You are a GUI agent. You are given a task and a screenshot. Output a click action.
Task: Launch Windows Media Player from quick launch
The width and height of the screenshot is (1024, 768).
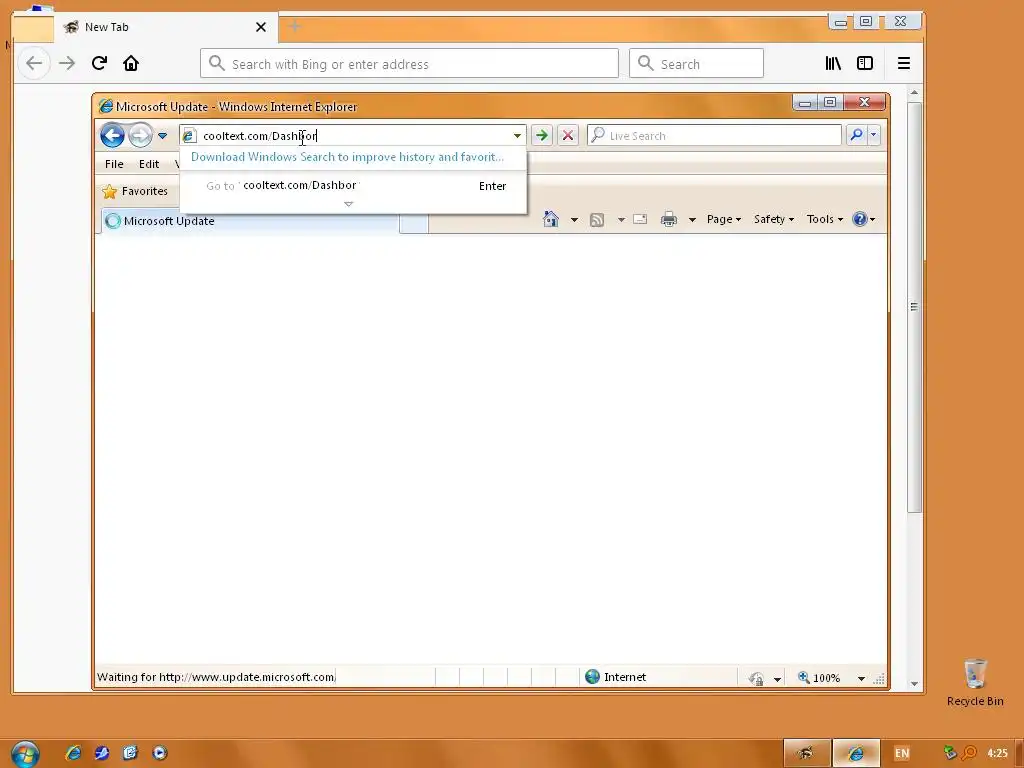coord(159,753)
